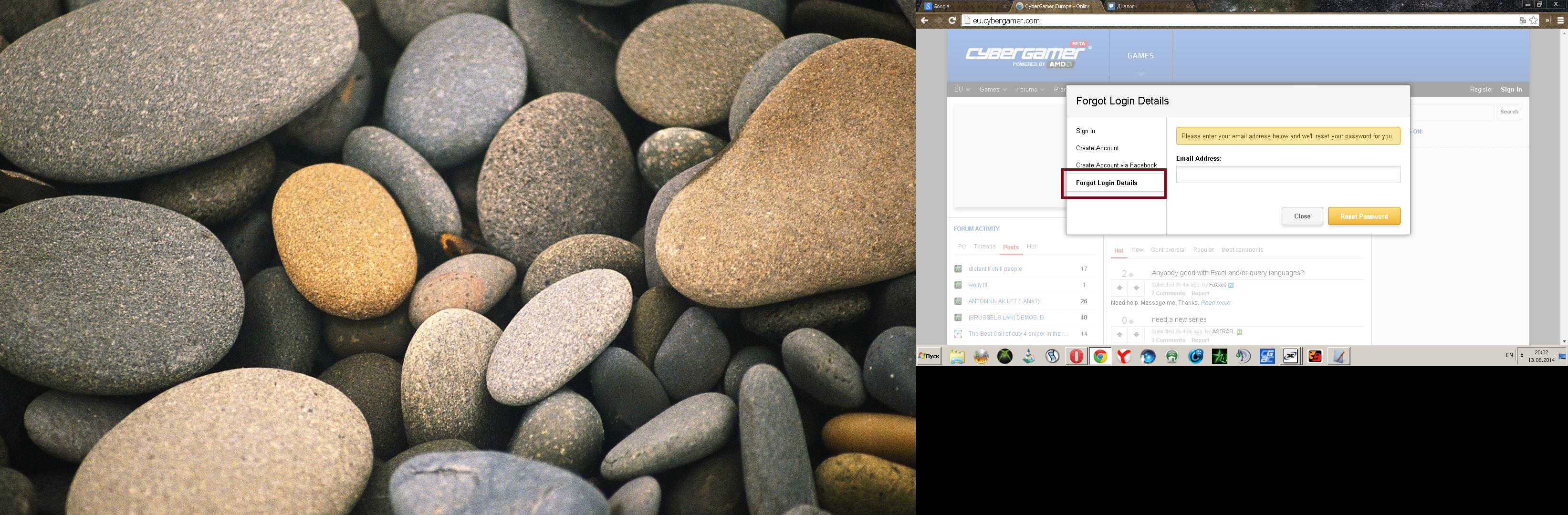Upvote the 'need a new series' post

pyautogui.click(x=1119, y=334)
